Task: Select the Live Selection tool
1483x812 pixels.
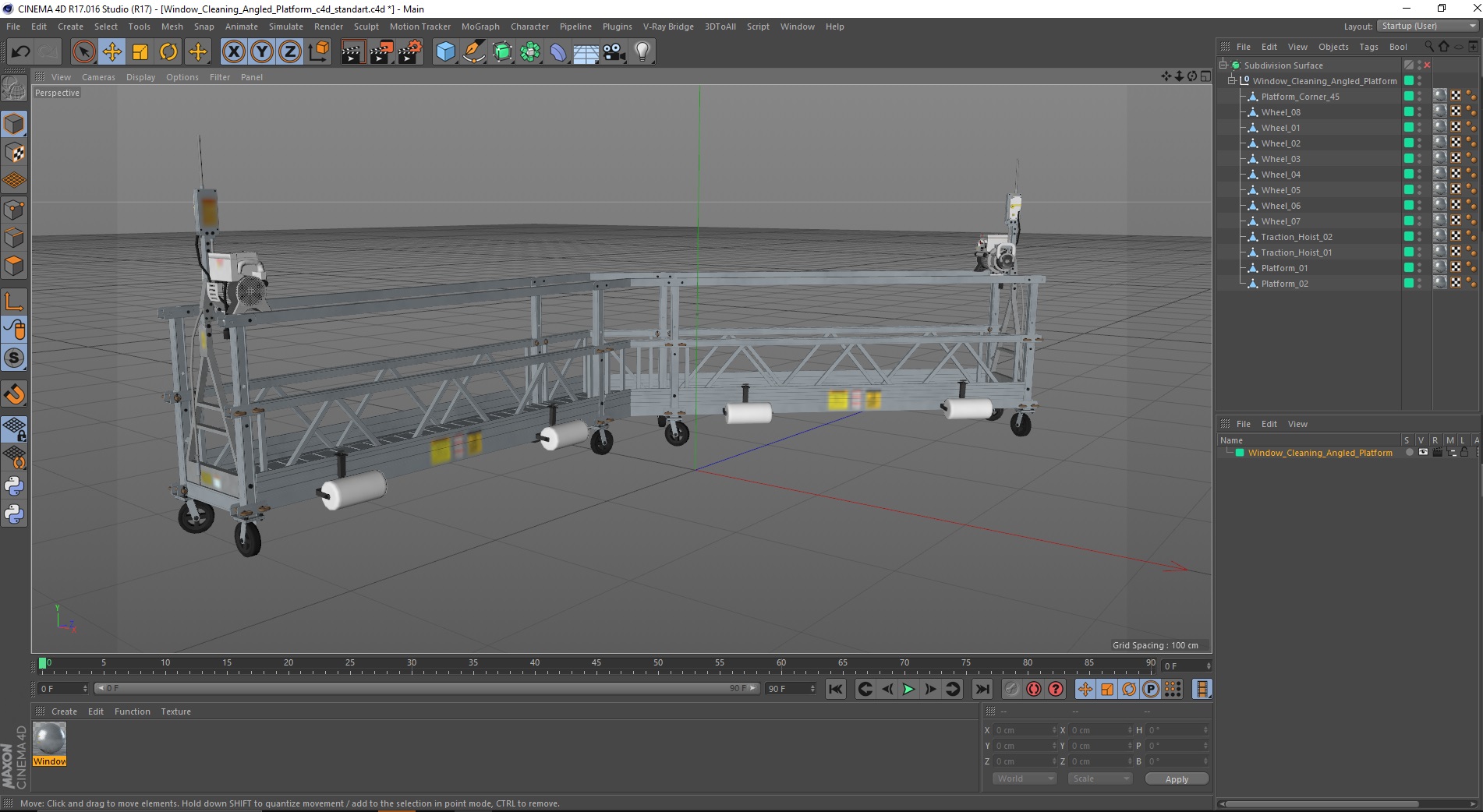Action: point(83,52)
